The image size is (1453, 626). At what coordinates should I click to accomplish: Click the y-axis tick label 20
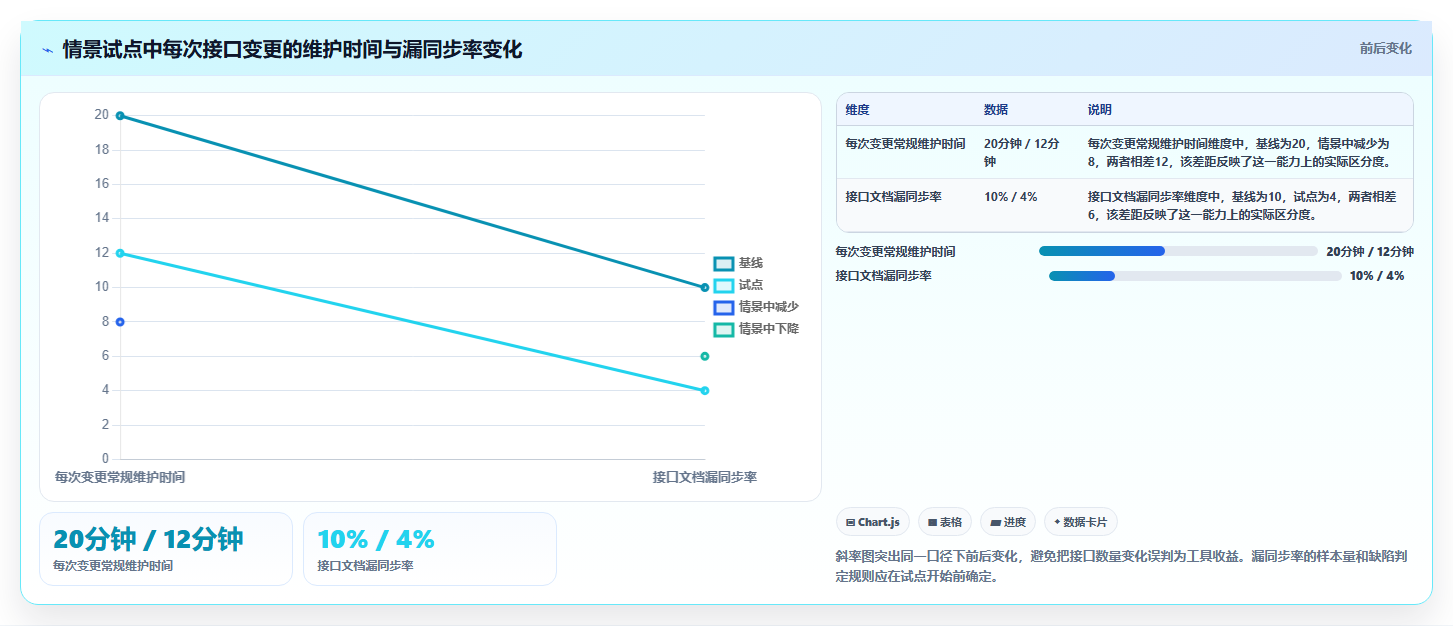(x=101, y=115)
